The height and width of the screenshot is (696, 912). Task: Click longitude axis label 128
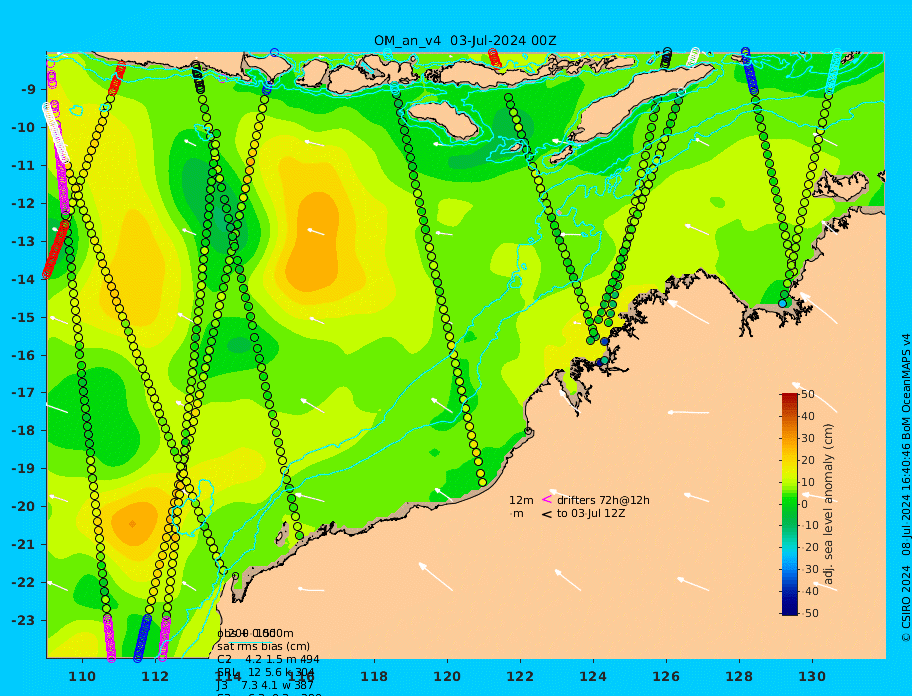pos(739,676)
